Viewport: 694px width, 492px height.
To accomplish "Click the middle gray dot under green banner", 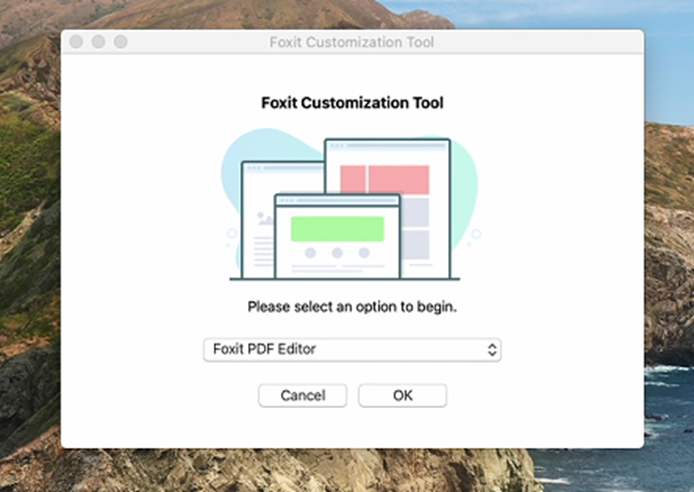I will (337, 253).
